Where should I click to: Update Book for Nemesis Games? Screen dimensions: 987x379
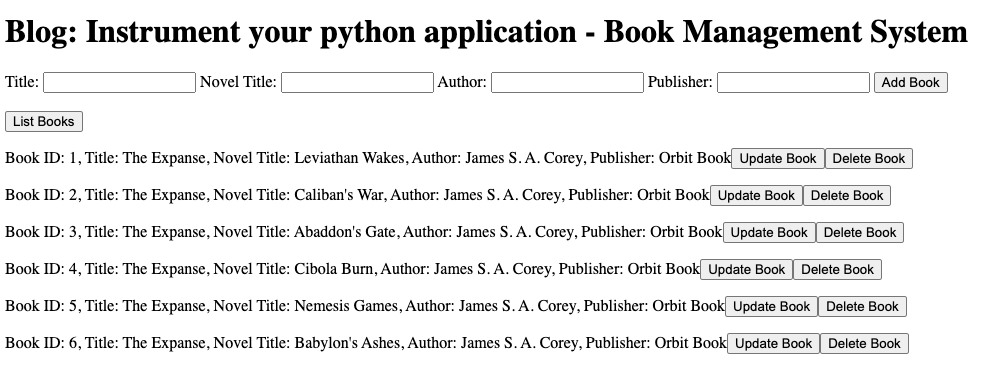(x=771, y=307)
